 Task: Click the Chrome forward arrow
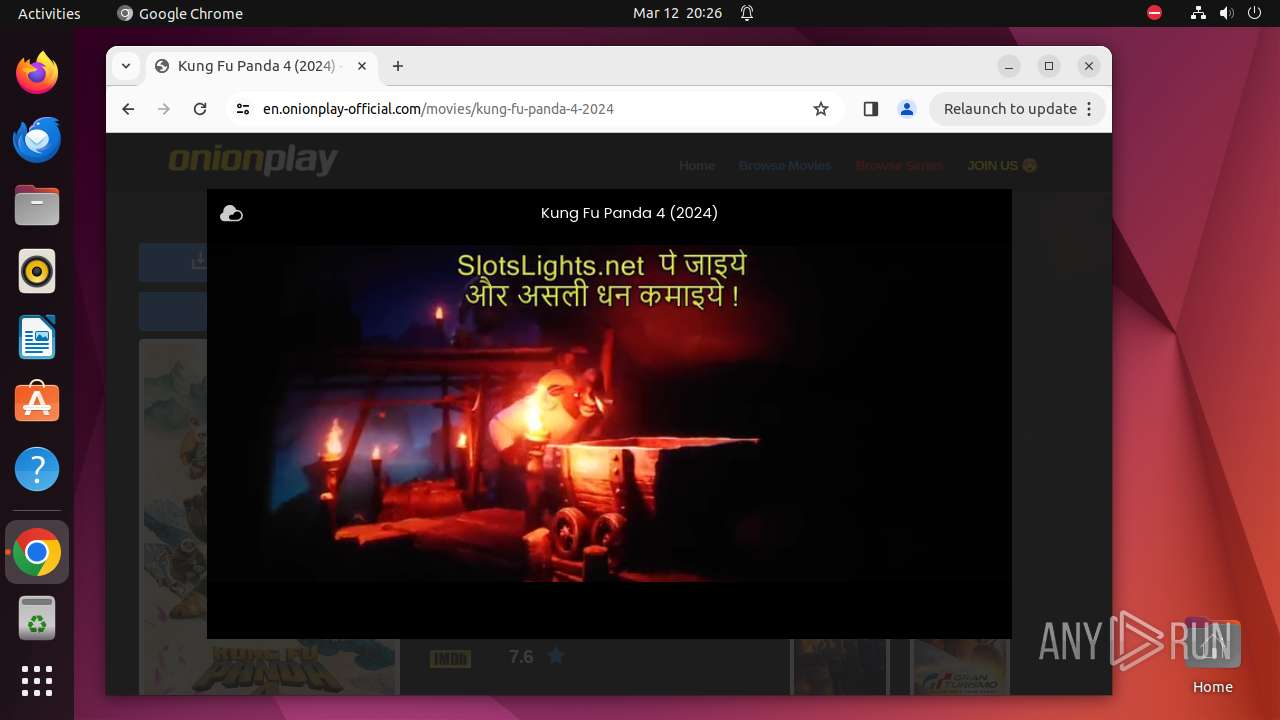click(164, 109)
